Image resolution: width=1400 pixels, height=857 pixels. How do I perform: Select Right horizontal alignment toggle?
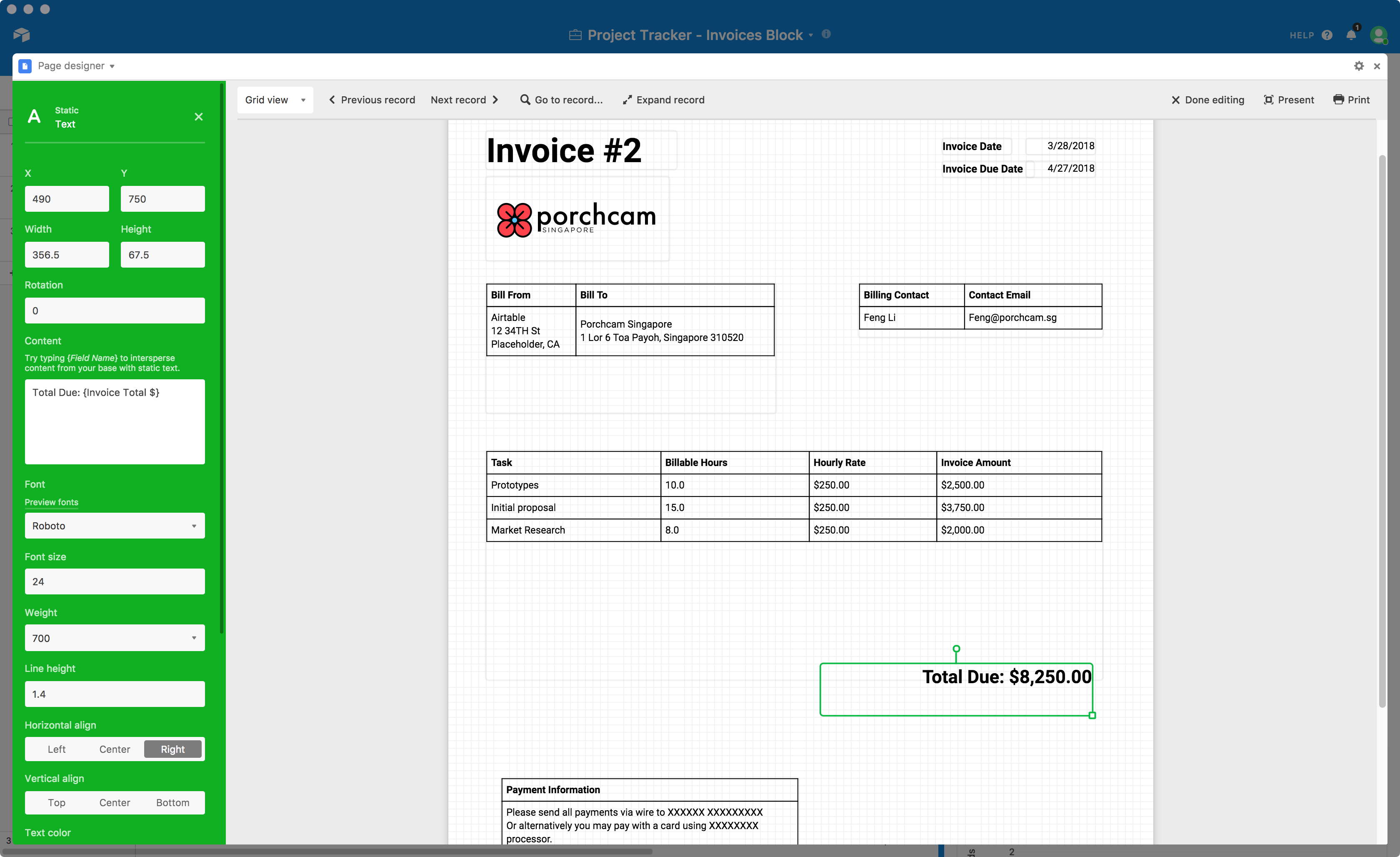(x=172, y=749)
